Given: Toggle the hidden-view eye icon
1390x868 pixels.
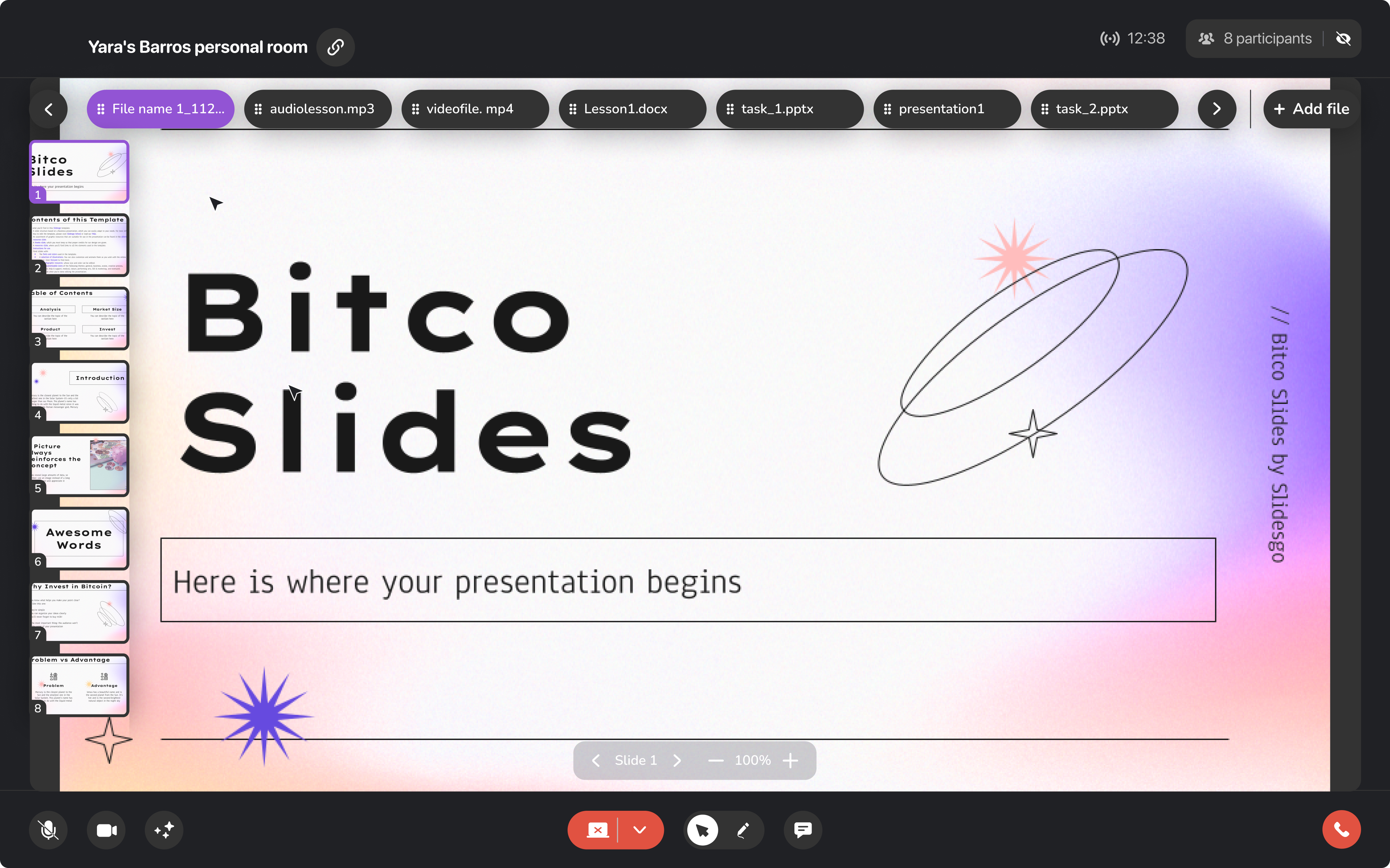Looking at the screenshot, I should [x=1344, y=38].
